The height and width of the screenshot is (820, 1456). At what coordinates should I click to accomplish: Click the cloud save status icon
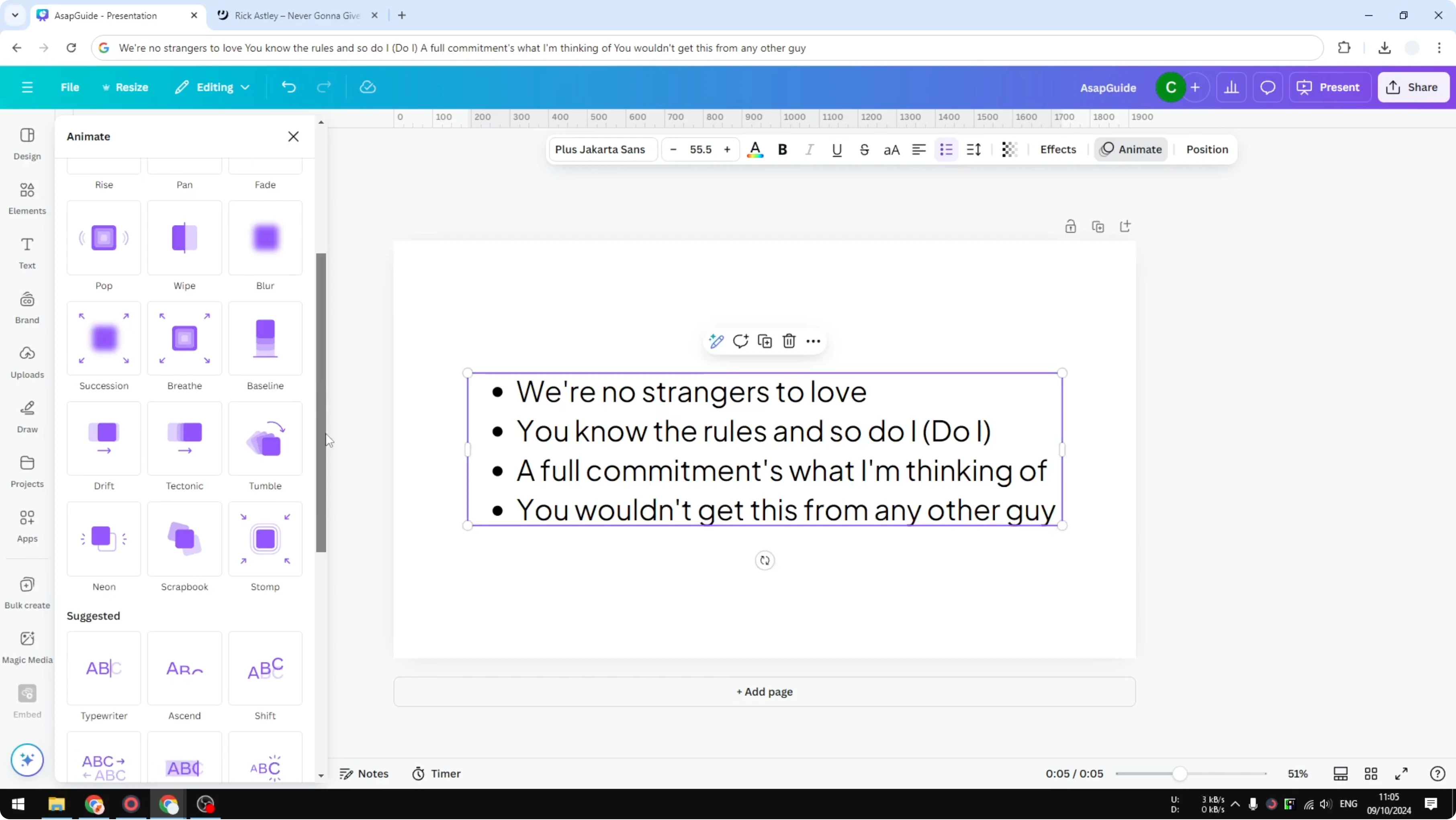coord(368,87)
